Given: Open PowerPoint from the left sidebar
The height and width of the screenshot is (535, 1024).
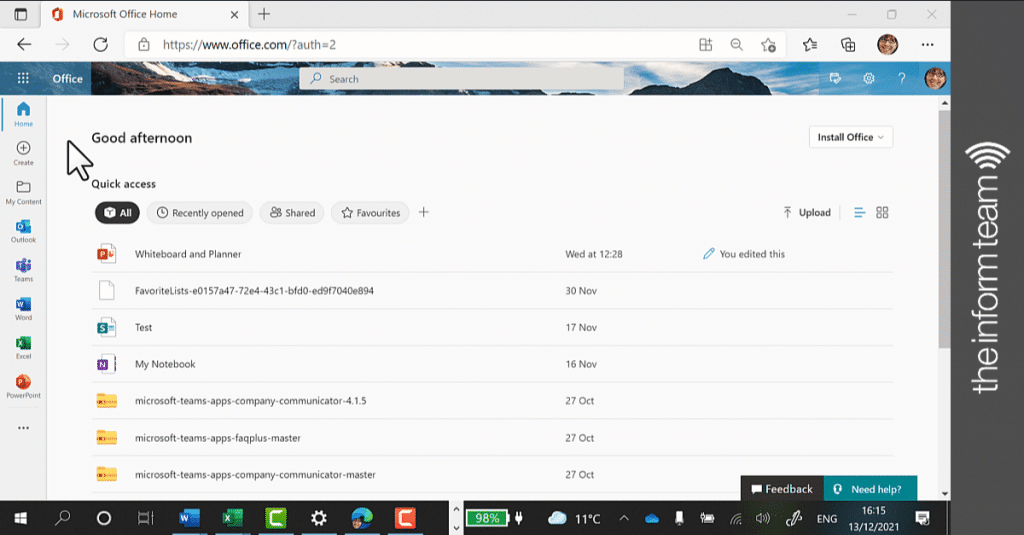Looking at the screenshot, I should pyautogui.click(x=24, y=387).
